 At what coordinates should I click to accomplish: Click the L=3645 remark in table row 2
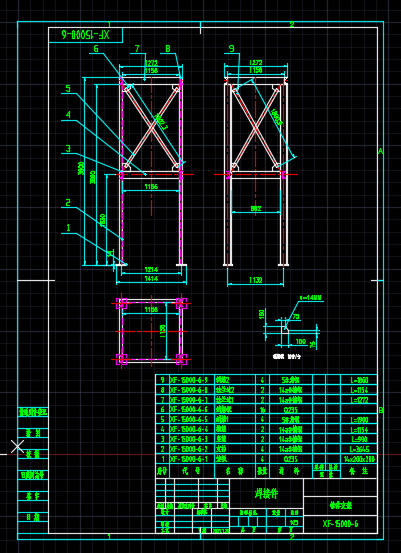click(x=359, y=449)
